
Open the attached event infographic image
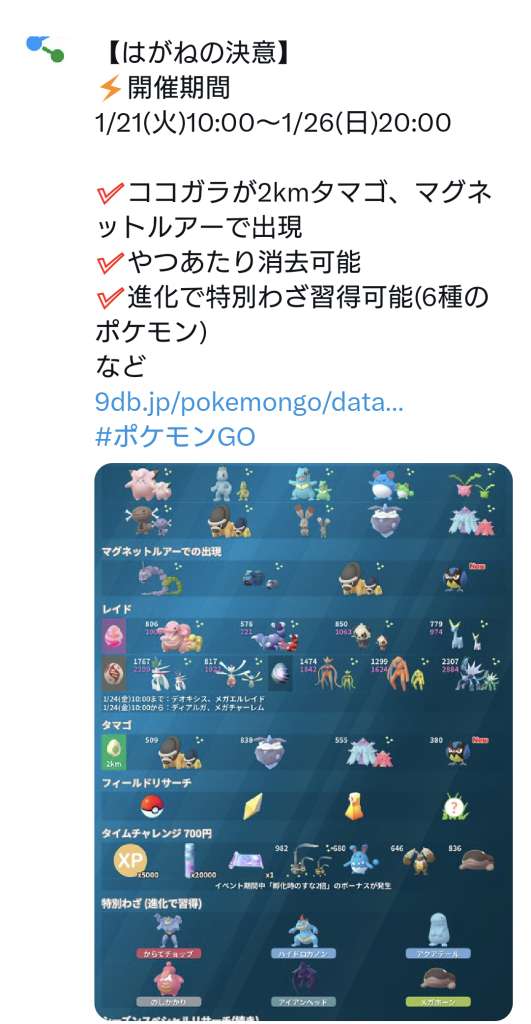(x=303, y=741)
